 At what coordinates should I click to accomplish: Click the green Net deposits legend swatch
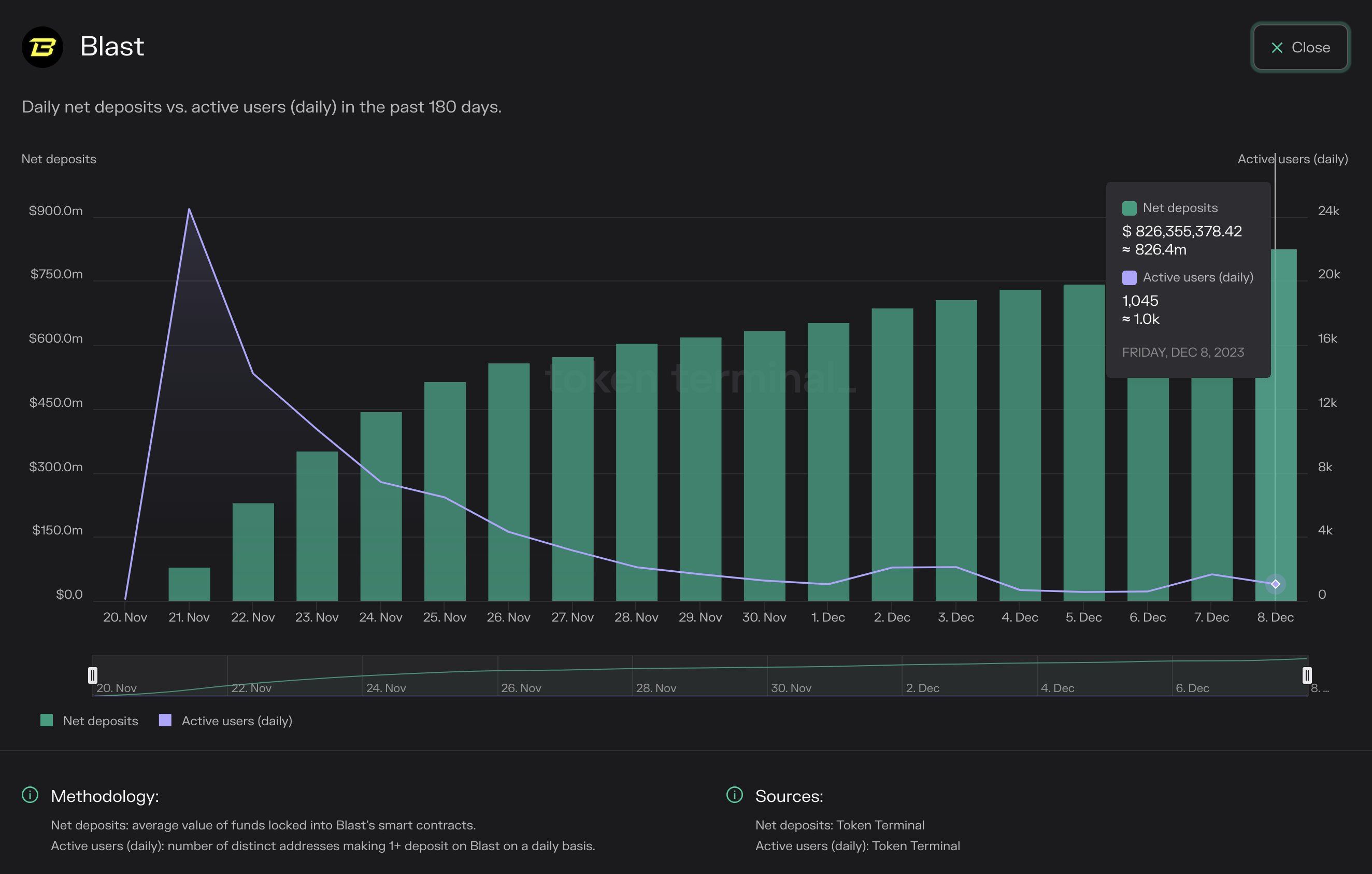tap(47, 720)
